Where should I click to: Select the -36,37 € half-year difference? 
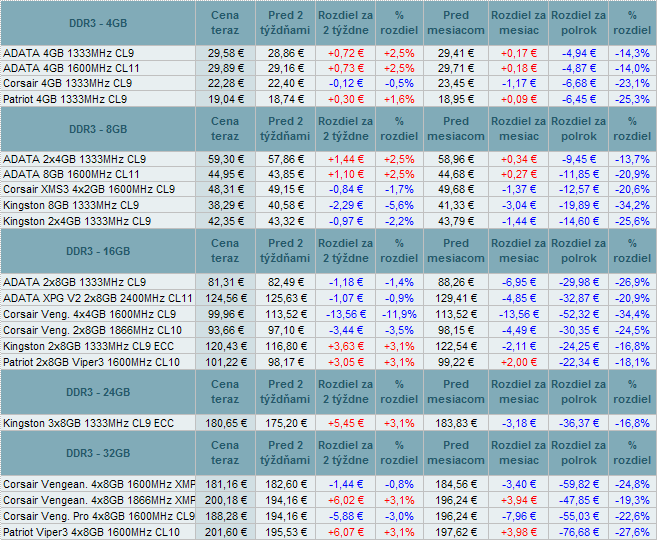(579, 423)
